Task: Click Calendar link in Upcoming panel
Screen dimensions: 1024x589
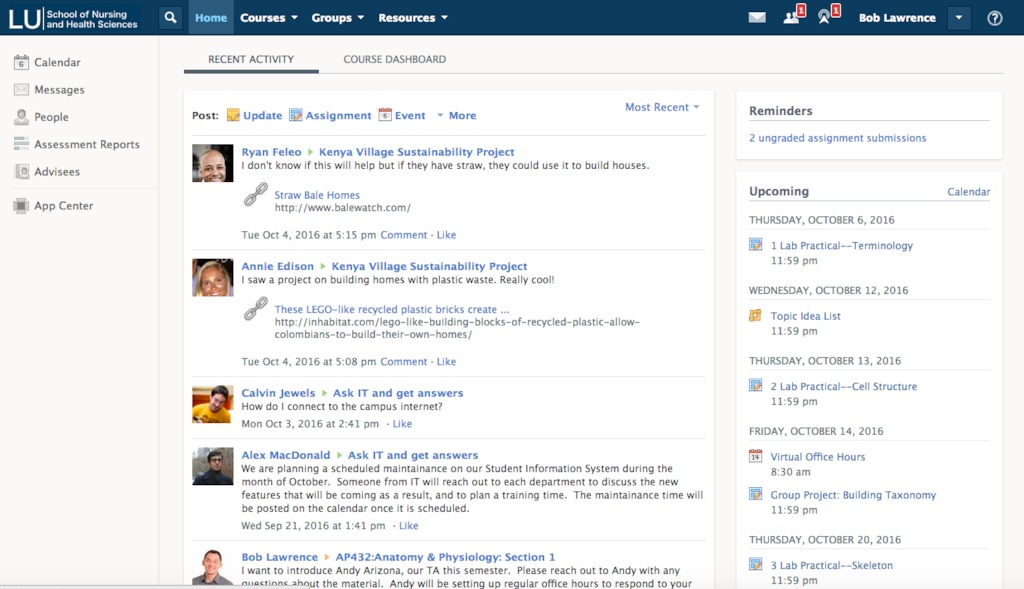Action: (968, 192)
